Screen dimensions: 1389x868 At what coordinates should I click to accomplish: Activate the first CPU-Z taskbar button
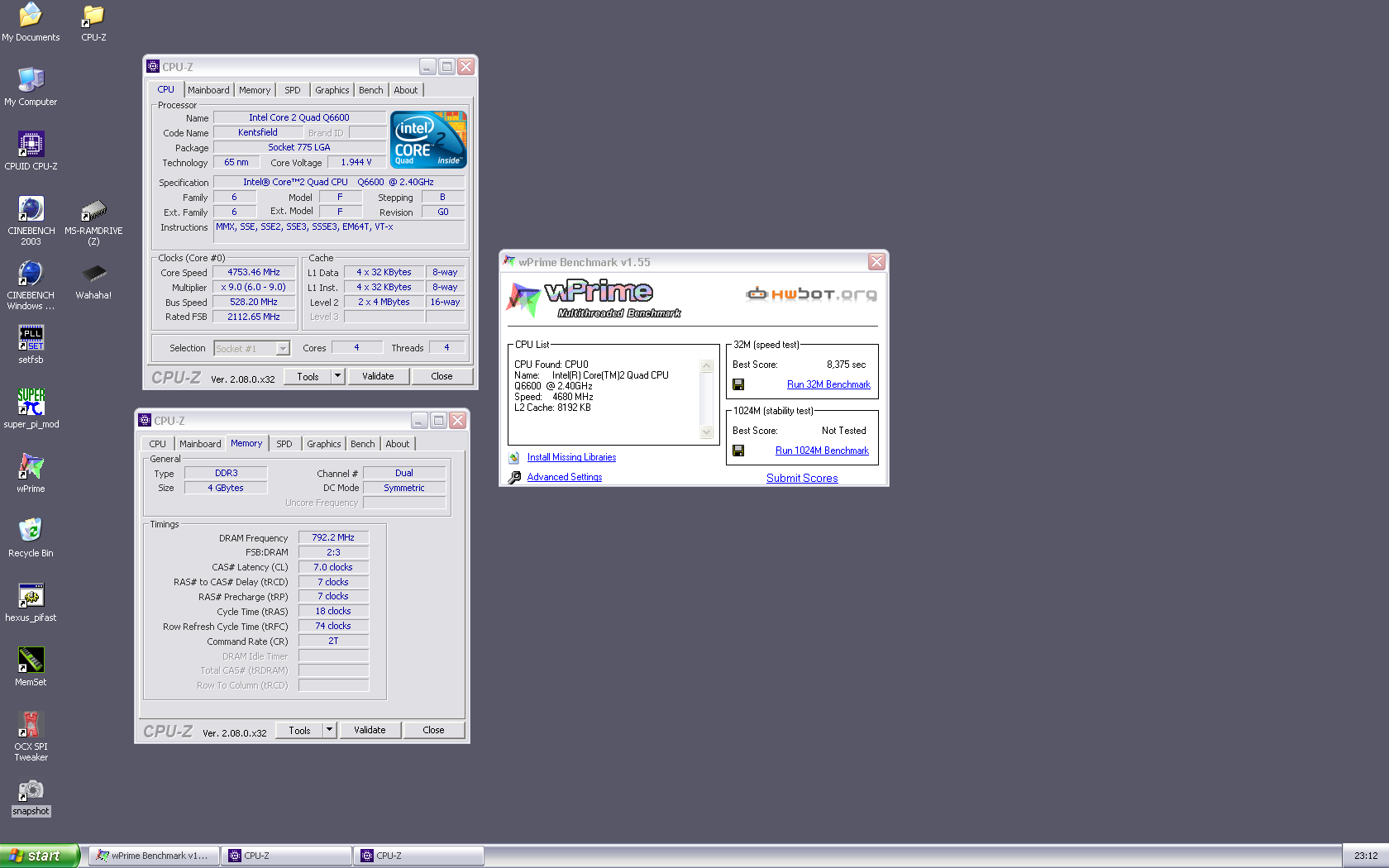click(x=286, y=856)
